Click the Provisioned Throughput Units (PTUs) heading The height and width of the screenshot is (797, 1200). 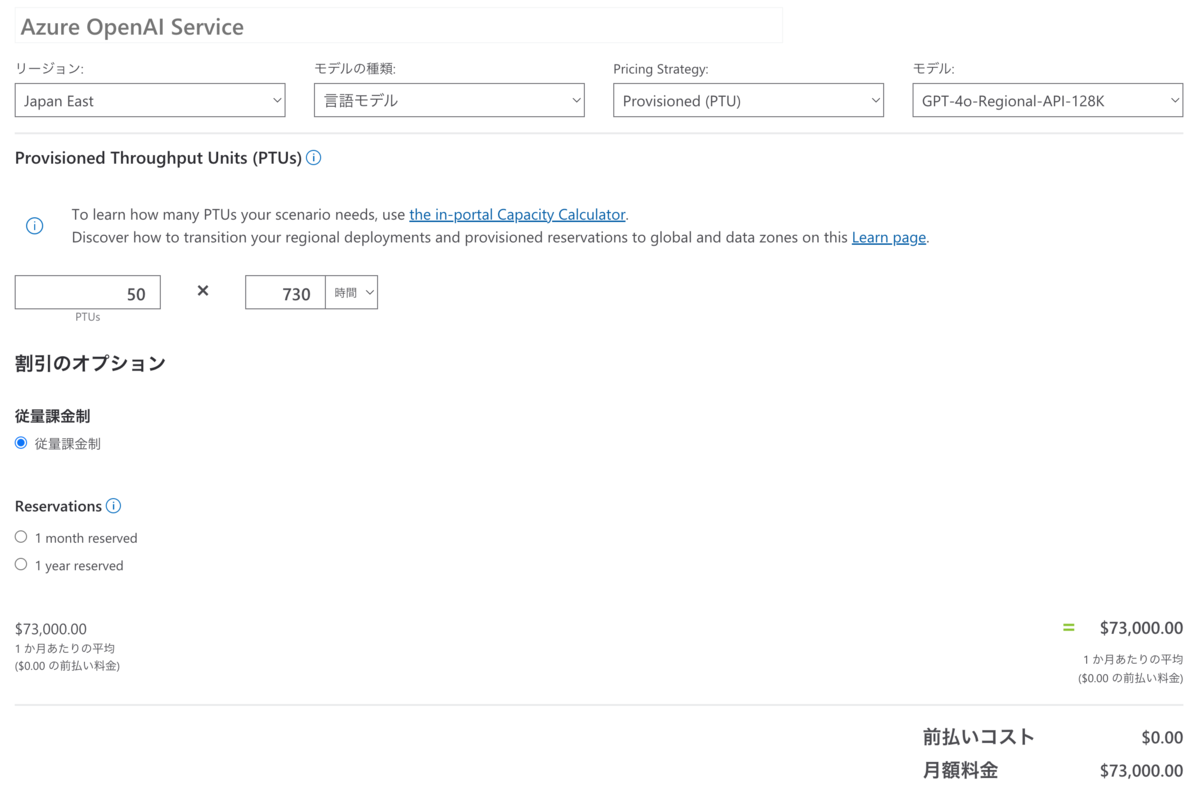click(x=158, y=158)
